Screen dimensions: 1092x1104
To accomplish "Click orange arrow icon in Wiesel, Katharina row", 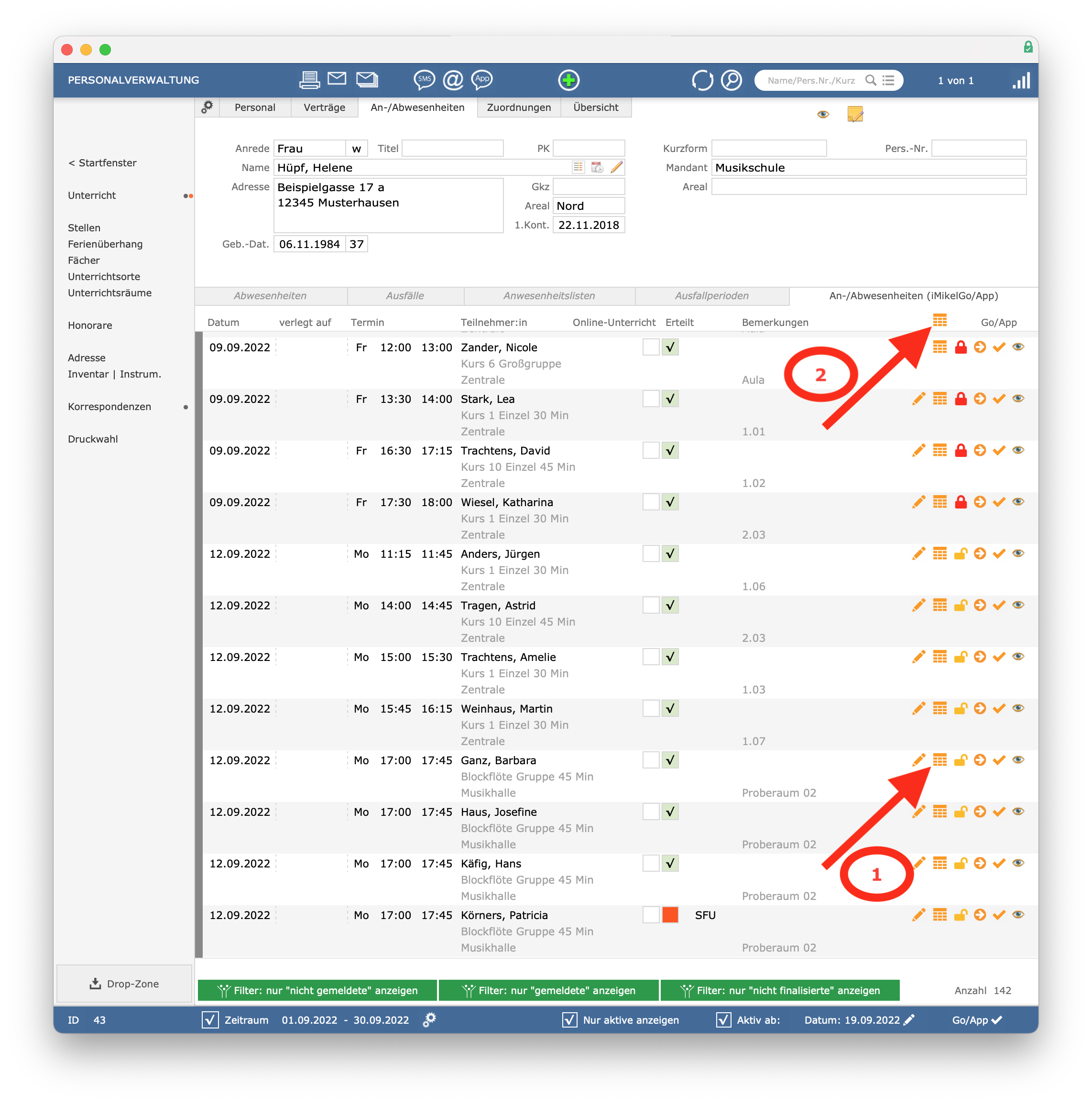I will click(x=980, y=502).
